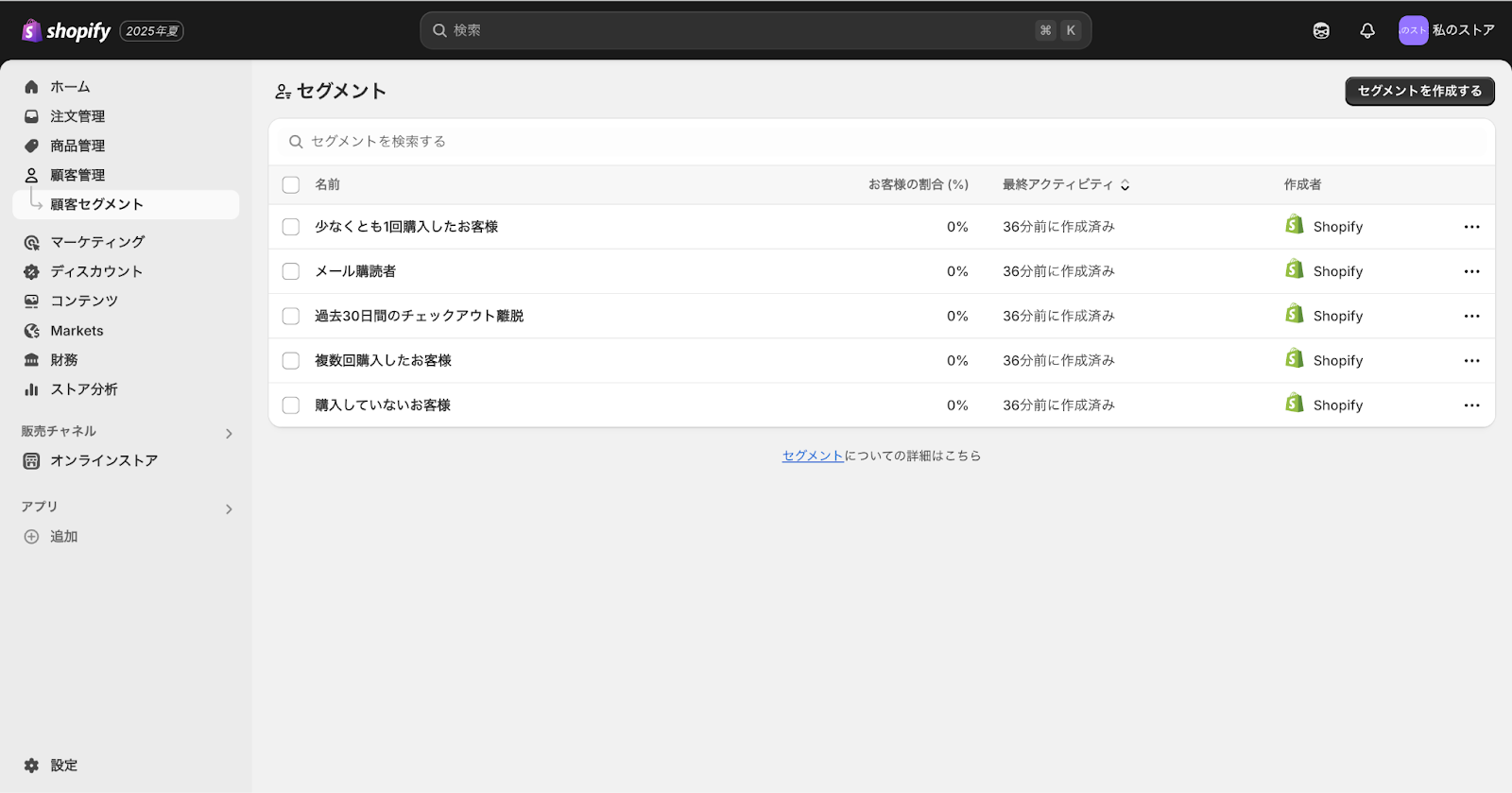
Task: Open segment メール購読者
Action: pyautogui.click(x=355, y=271)
